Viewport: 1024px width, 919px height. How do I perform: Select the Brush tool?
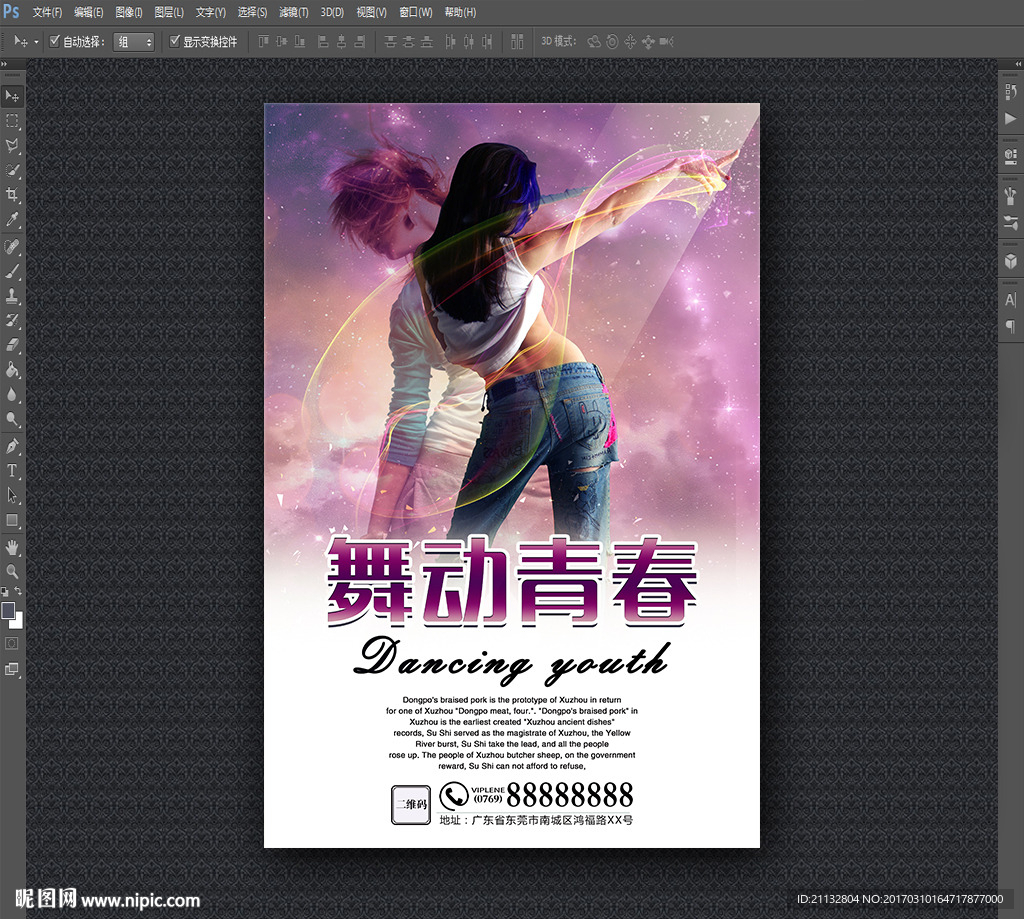tap(12, 271)
